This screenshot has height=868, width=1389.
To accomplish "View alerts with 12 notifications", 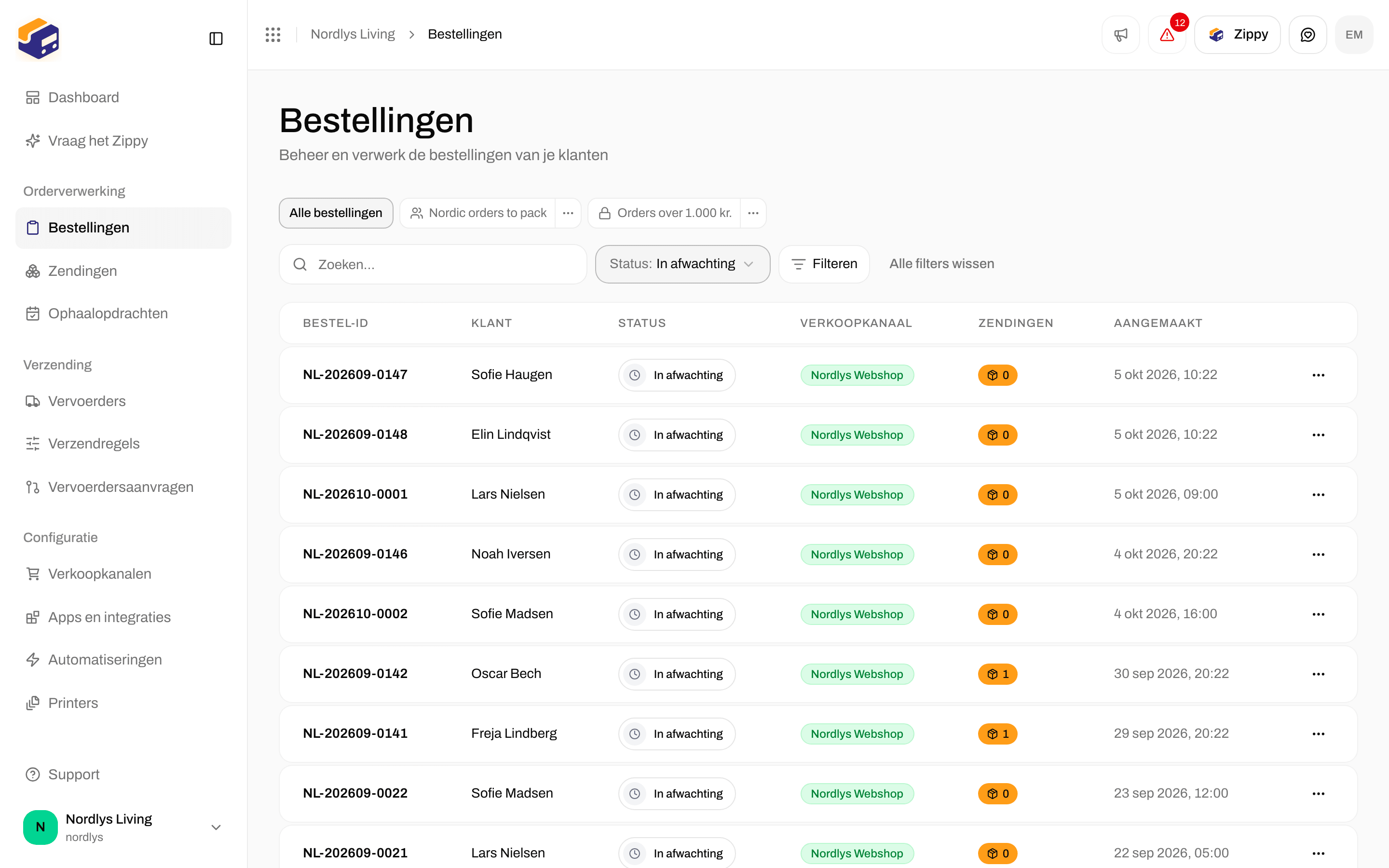I will (1167, 34).
